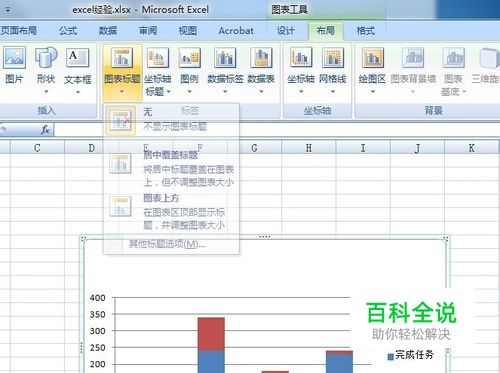Select the blue segment under tallest bar

click(211, 362)
